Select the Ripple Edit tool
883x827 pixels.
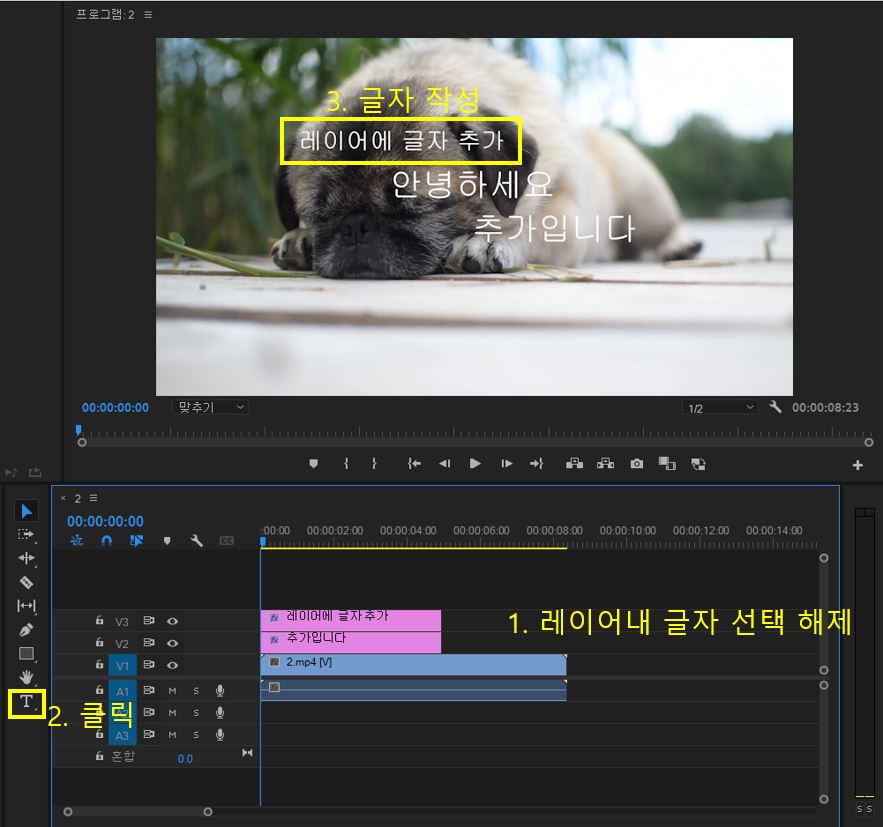(x=26, y=558)
